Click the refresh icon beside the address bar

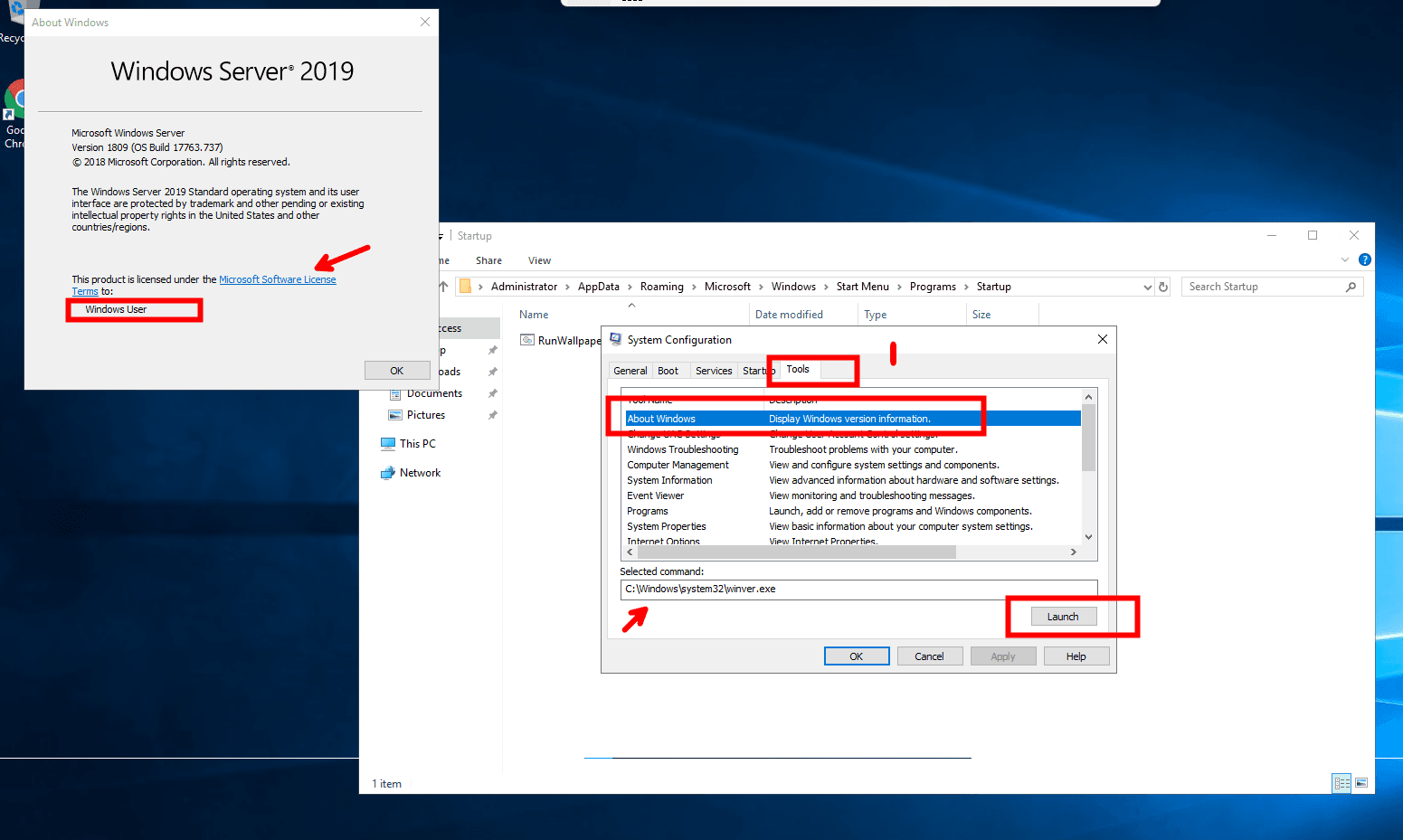click(1163, 287)
